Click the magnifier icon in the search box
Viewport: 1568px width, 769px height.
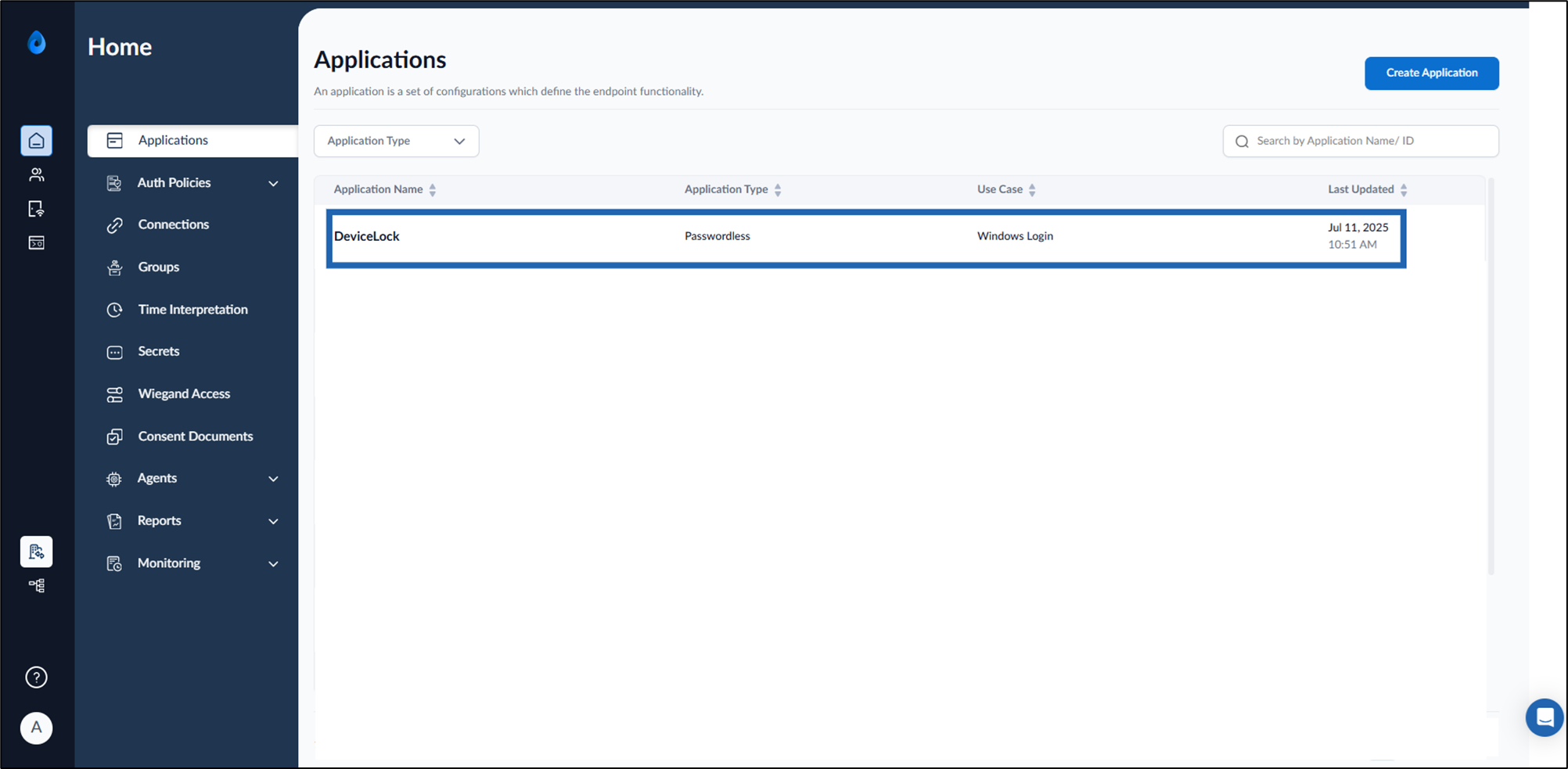(x=1242, y=142)
